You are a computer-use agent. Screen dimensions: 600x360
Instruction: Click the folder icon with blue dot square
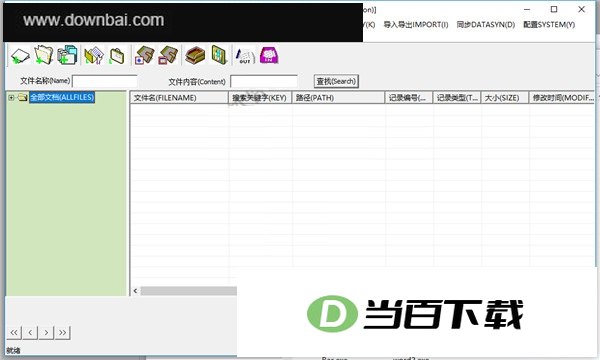coord(144,55)
